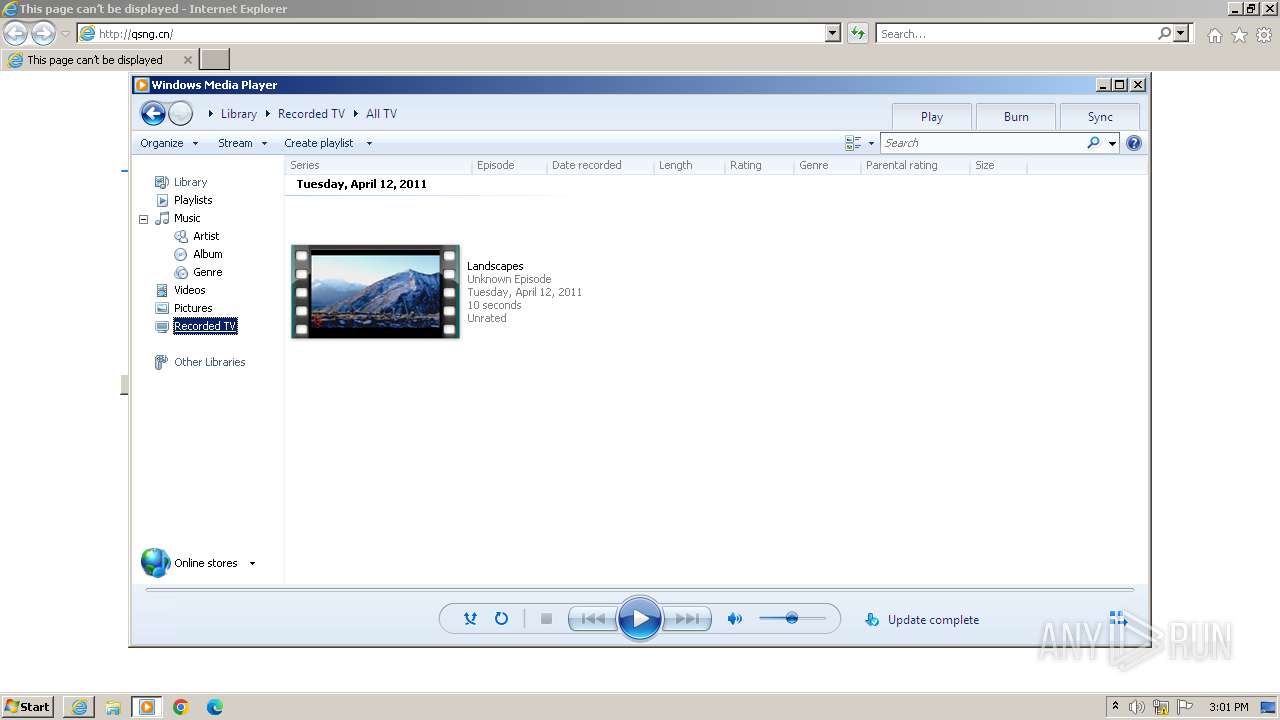Sort by the Rating column header
Image resolution: width=1280 pixels, height=720 pixels.
point(759,165)
